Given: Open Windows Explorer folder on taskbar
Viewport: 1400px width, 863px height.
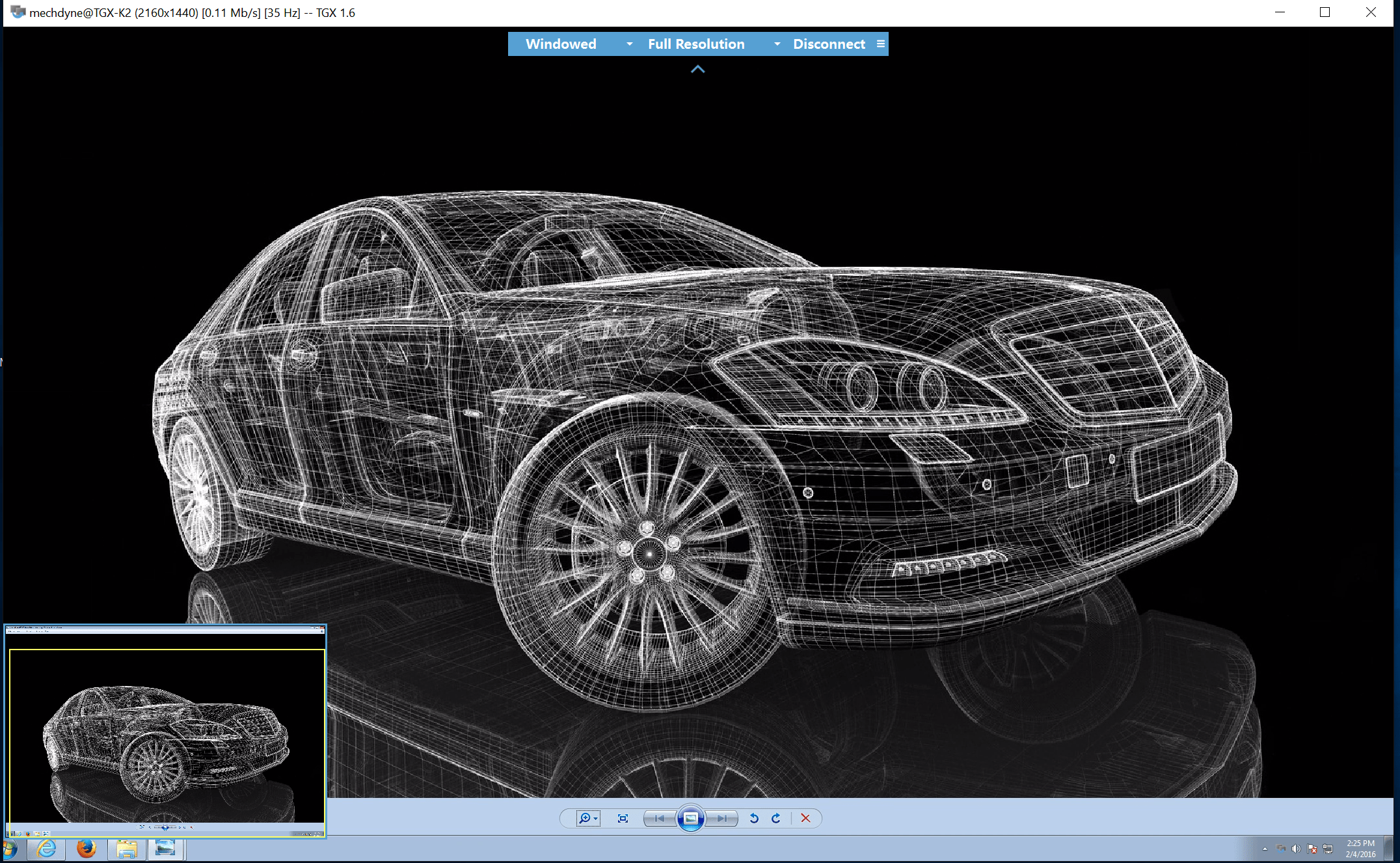Looking at the screenshot, I should [x=126, y=849].
